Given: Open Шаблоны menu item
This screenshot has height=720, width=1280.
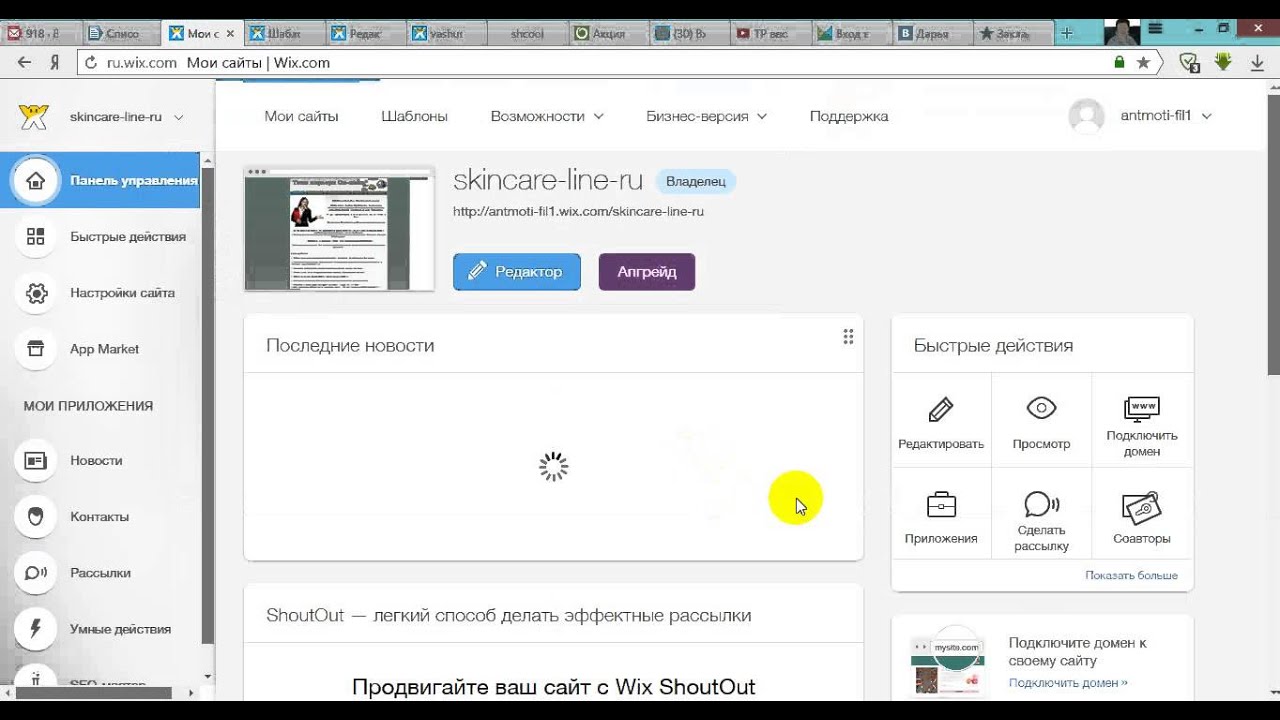Looking at the screenshot, I should tap(414, 116).
